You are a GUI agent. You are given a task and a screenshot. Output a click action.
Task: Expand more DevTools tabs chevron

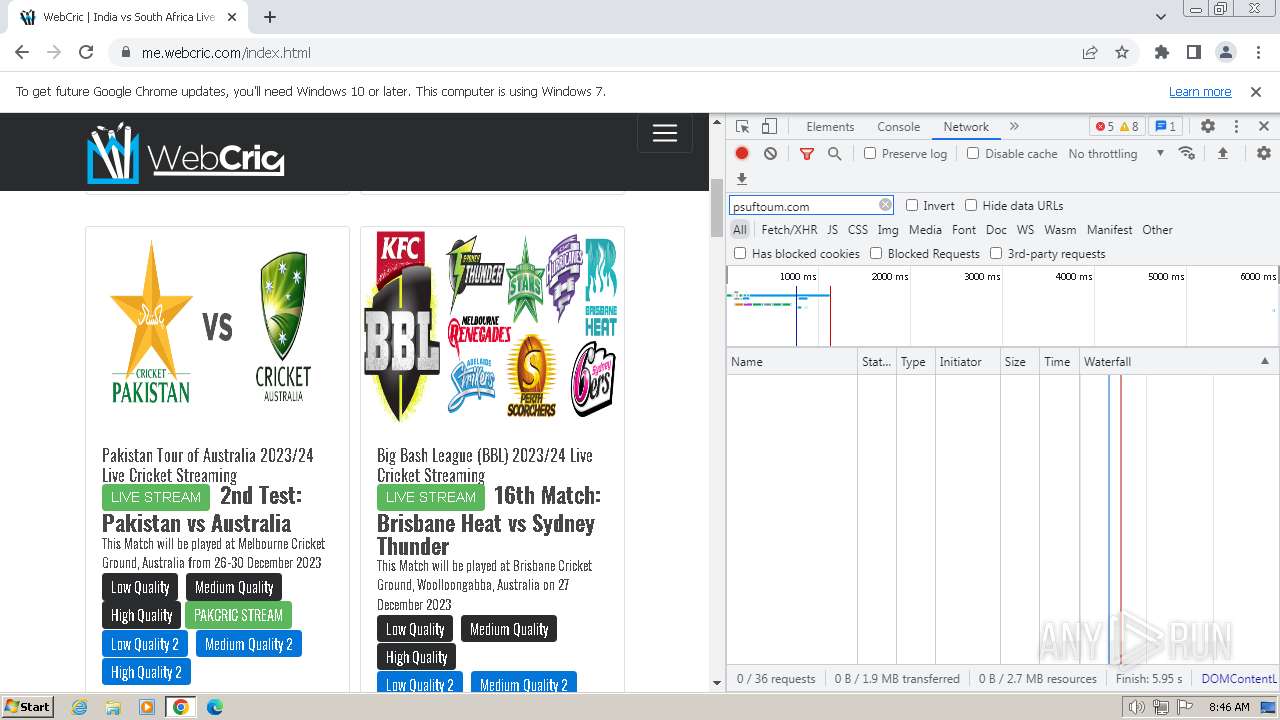(x=1014, y=127)
